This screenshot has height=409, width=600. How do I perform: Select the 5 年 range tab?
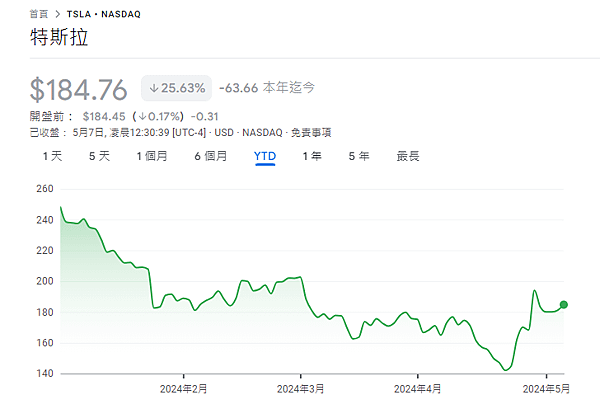pos(359,156)
